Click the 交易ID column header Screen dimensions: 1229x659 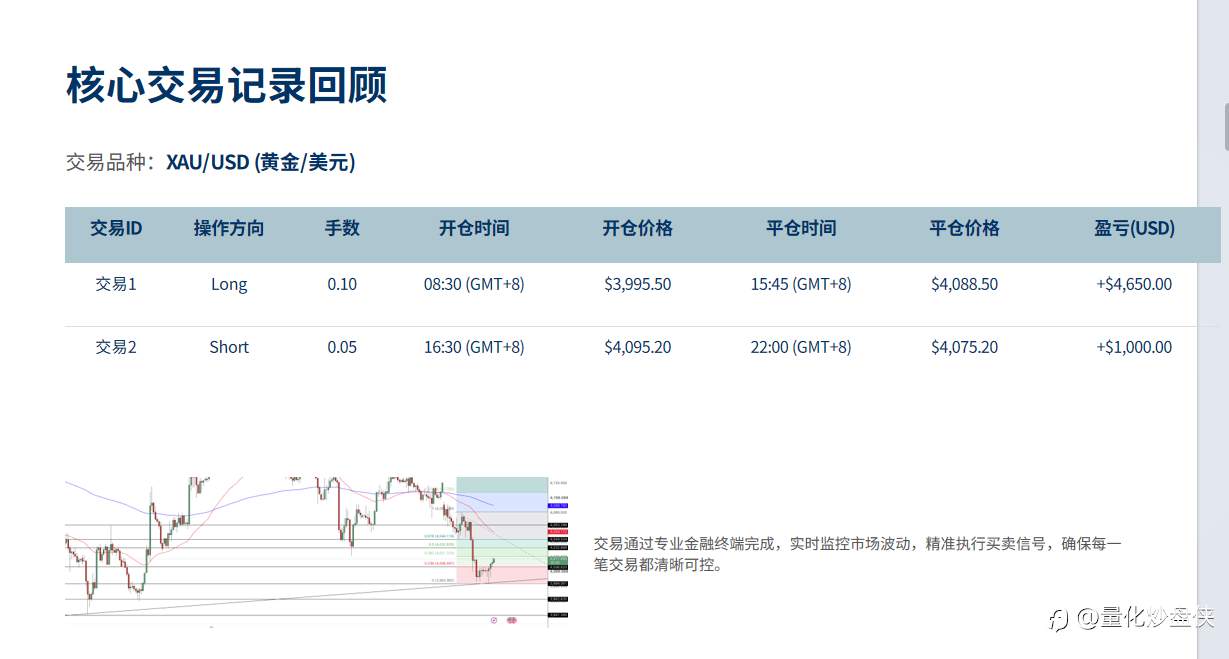[x=116, y=228]
